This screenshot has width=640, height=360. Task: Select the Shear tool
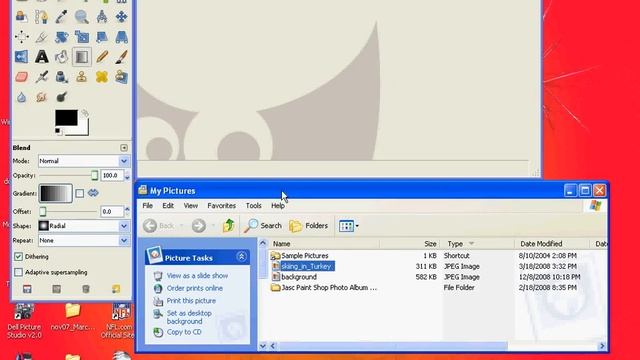point(102,37)
